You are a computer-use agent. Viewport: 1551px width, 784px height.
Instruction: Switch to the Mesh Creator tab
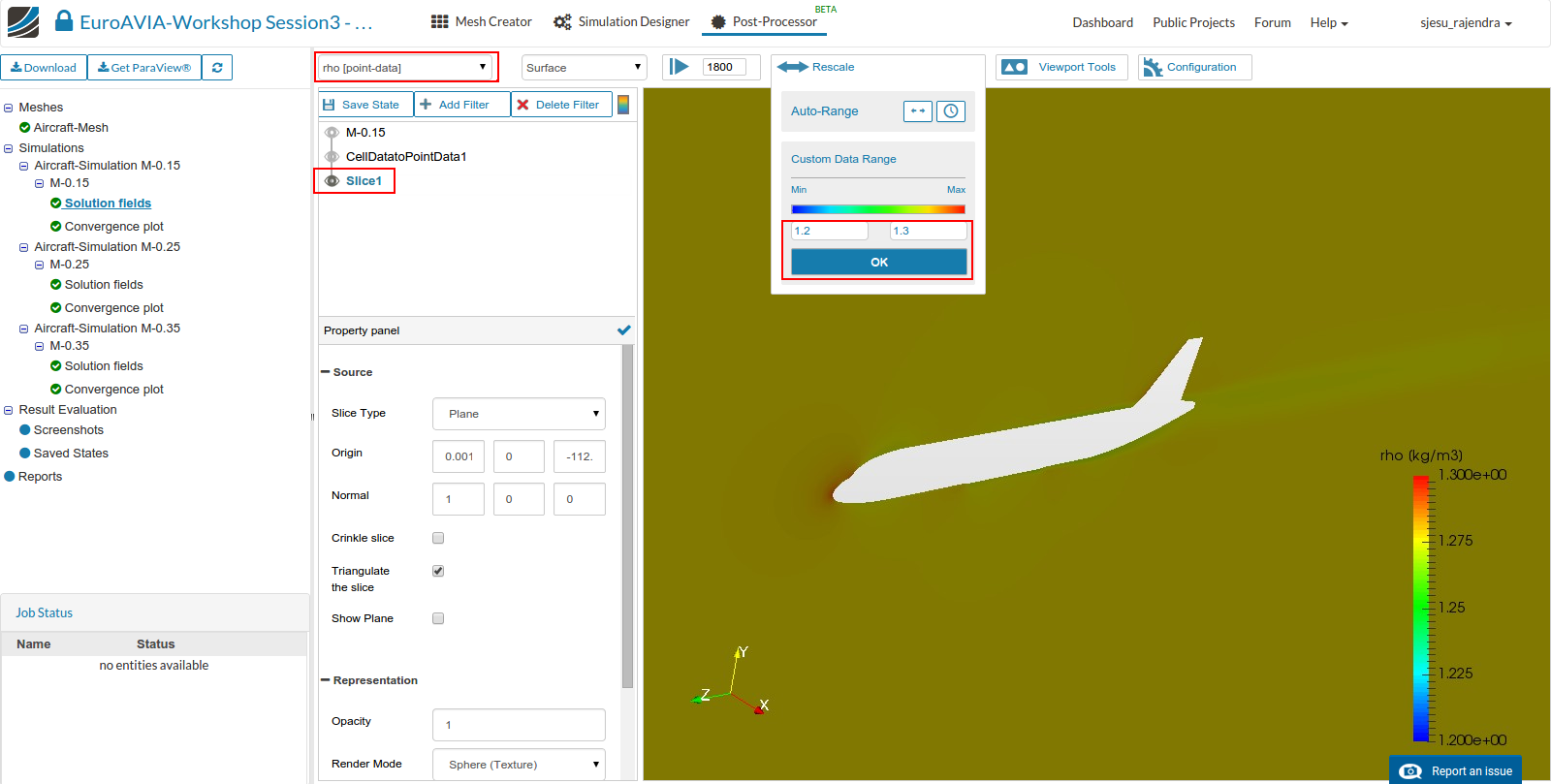(482, 21)
